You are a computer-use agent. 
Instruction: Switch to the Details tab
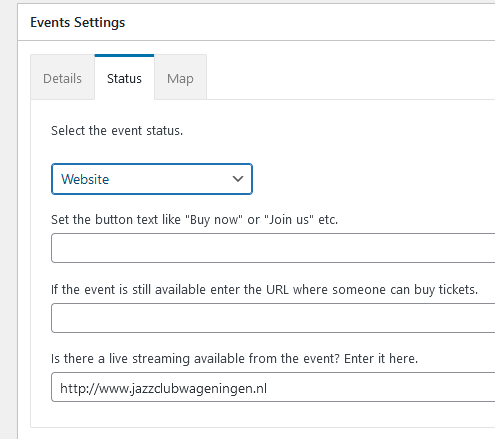click(62, 77)
